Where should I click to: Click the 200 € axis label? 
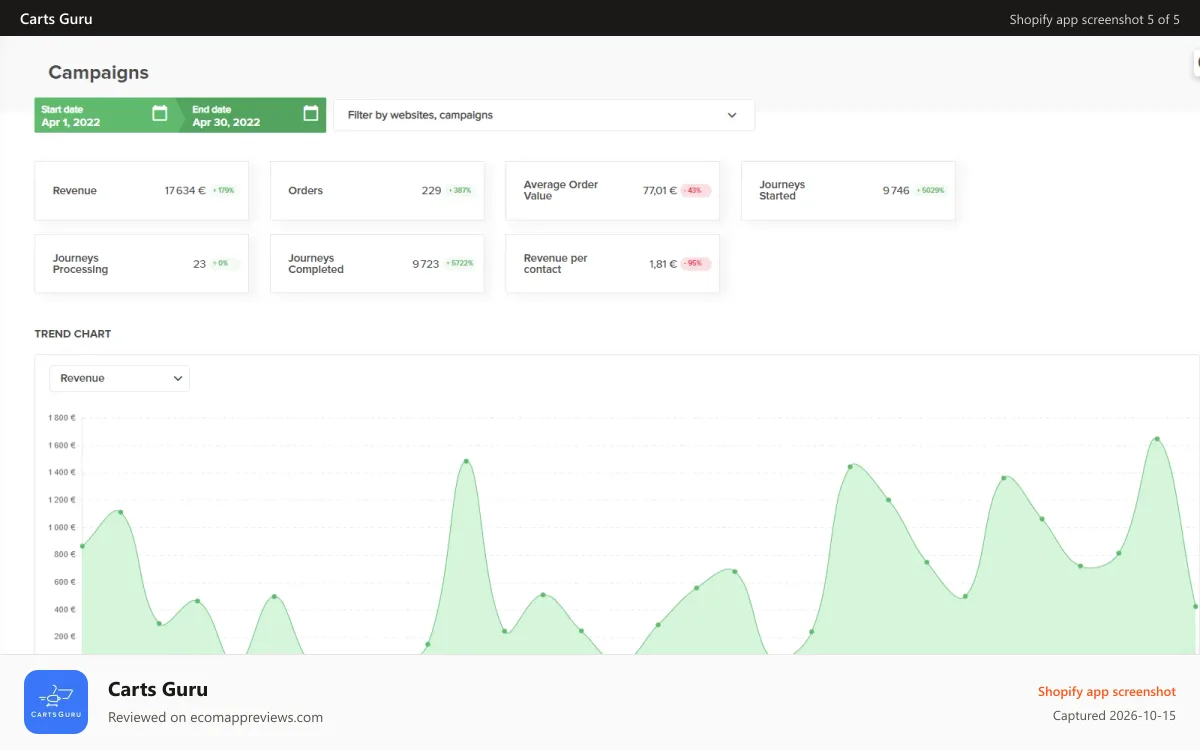[65, 636]
